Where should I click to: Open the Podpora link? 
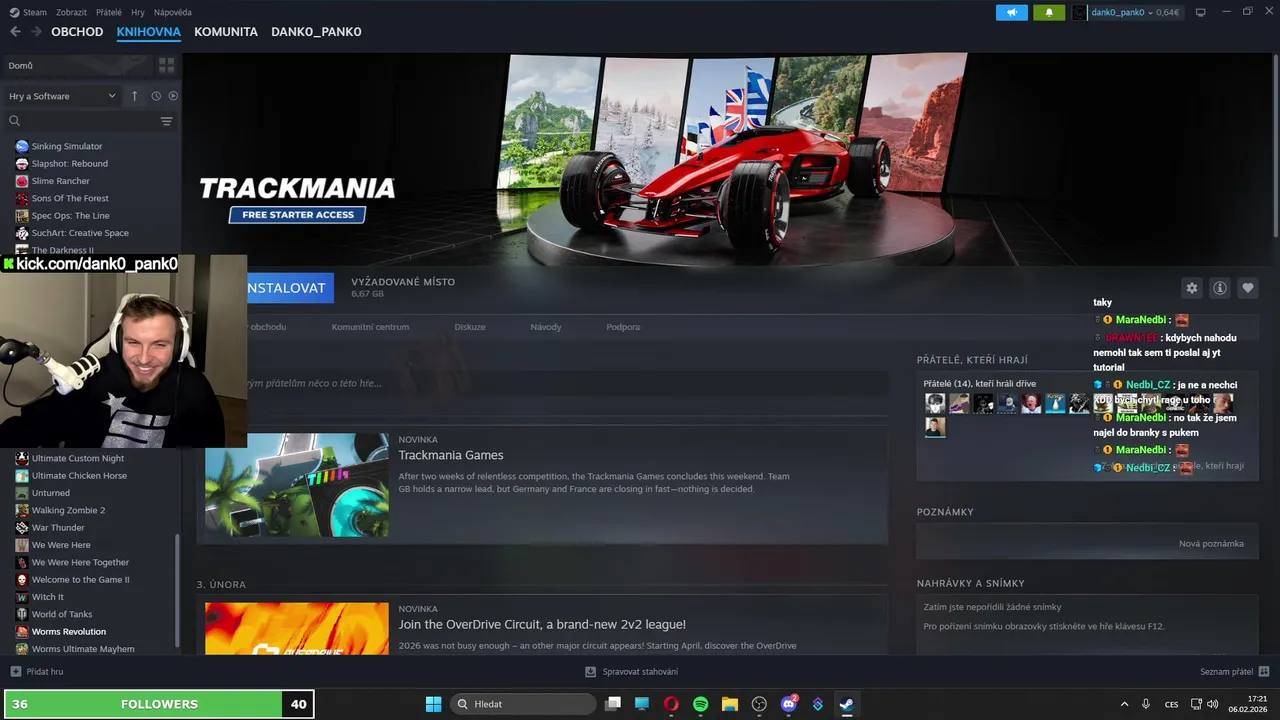[x=623, y=327]
